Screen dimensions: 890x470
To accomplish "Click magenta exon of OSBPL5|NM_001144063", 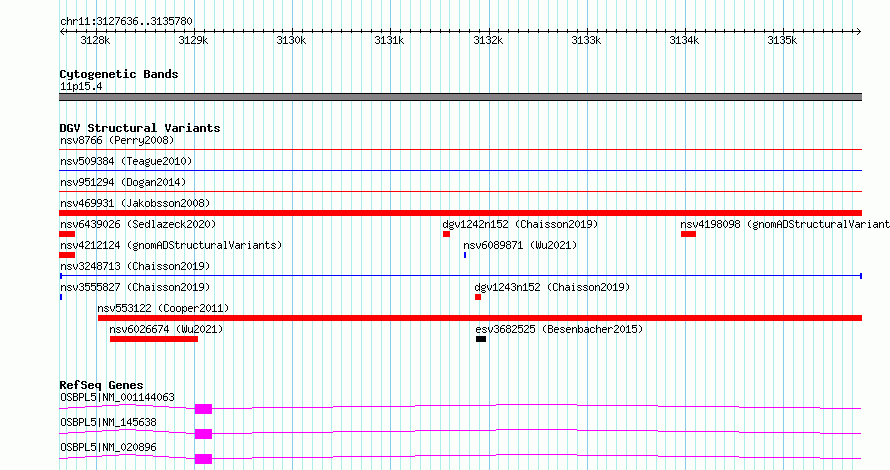I will pos(203,409).
